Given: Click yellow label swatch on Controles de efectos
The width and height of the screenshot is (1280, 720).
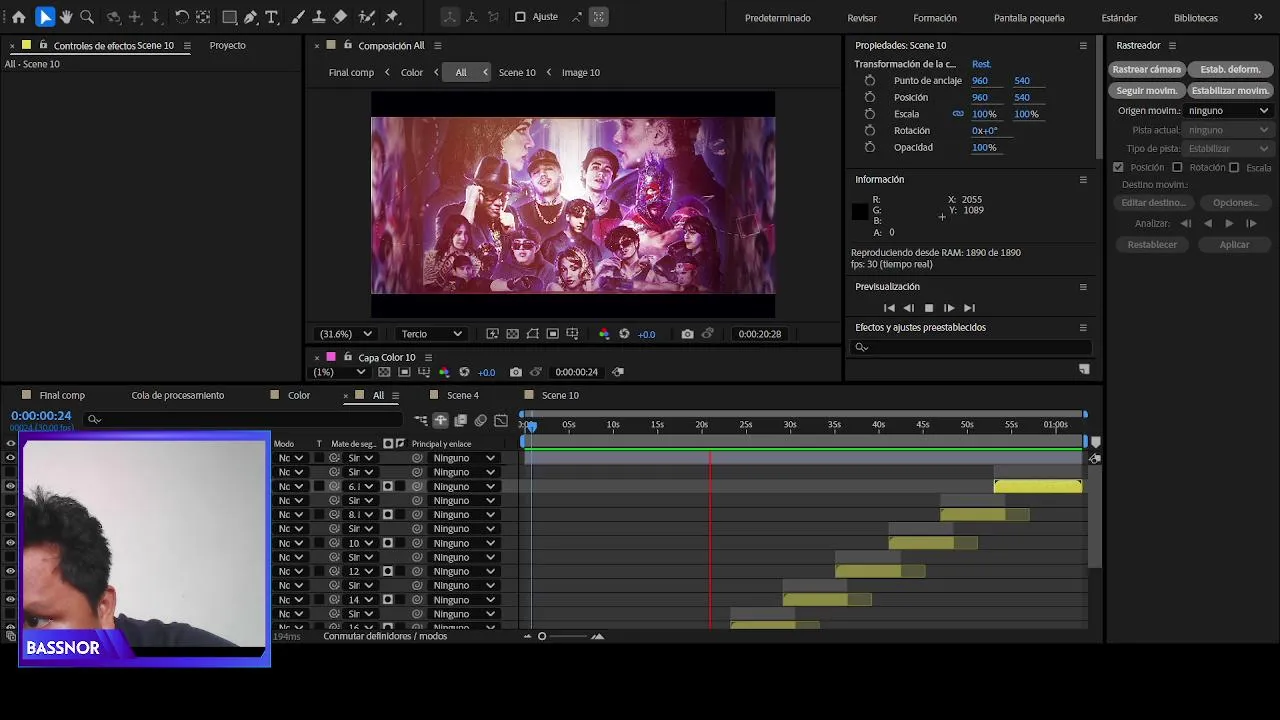Looking at the screenshot, I should [26, 45].
